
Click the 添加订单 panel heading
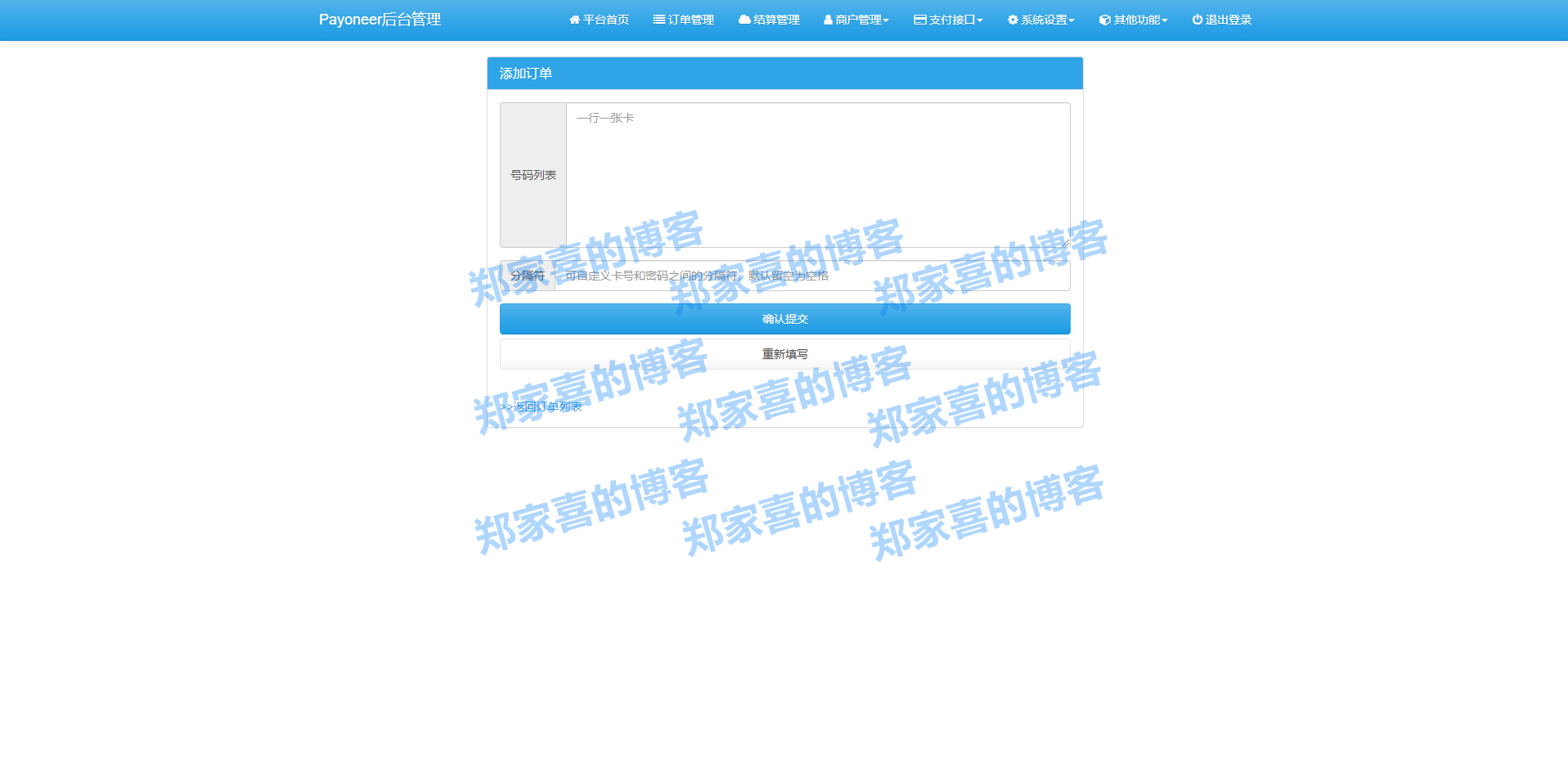[x=785, y=74]
